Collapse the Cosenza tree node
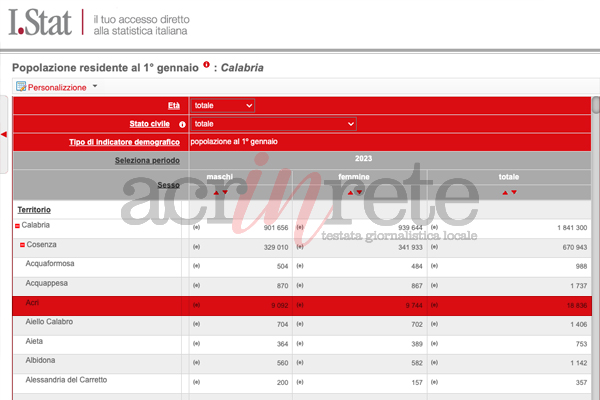 coord(23,245)
